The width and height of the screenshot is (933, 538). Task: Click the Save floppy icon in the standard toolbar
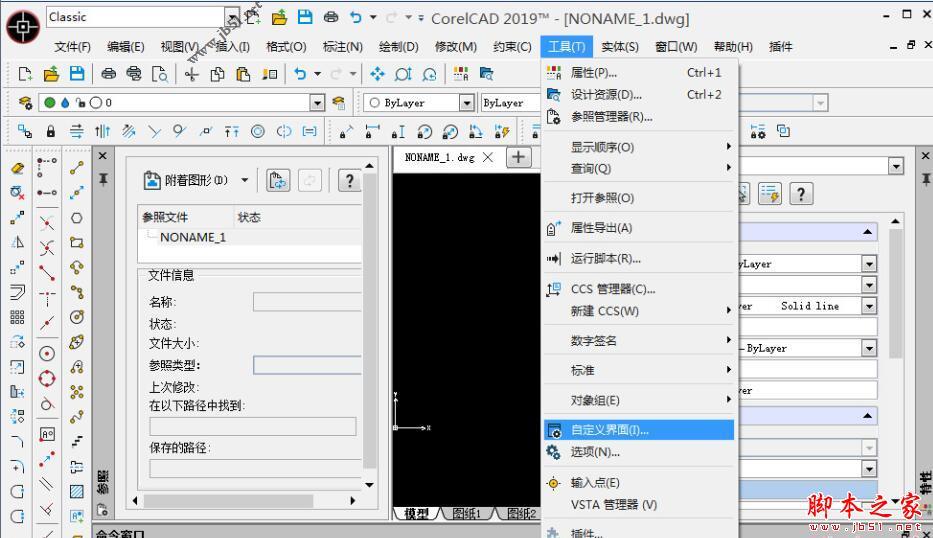pos(77,74)
